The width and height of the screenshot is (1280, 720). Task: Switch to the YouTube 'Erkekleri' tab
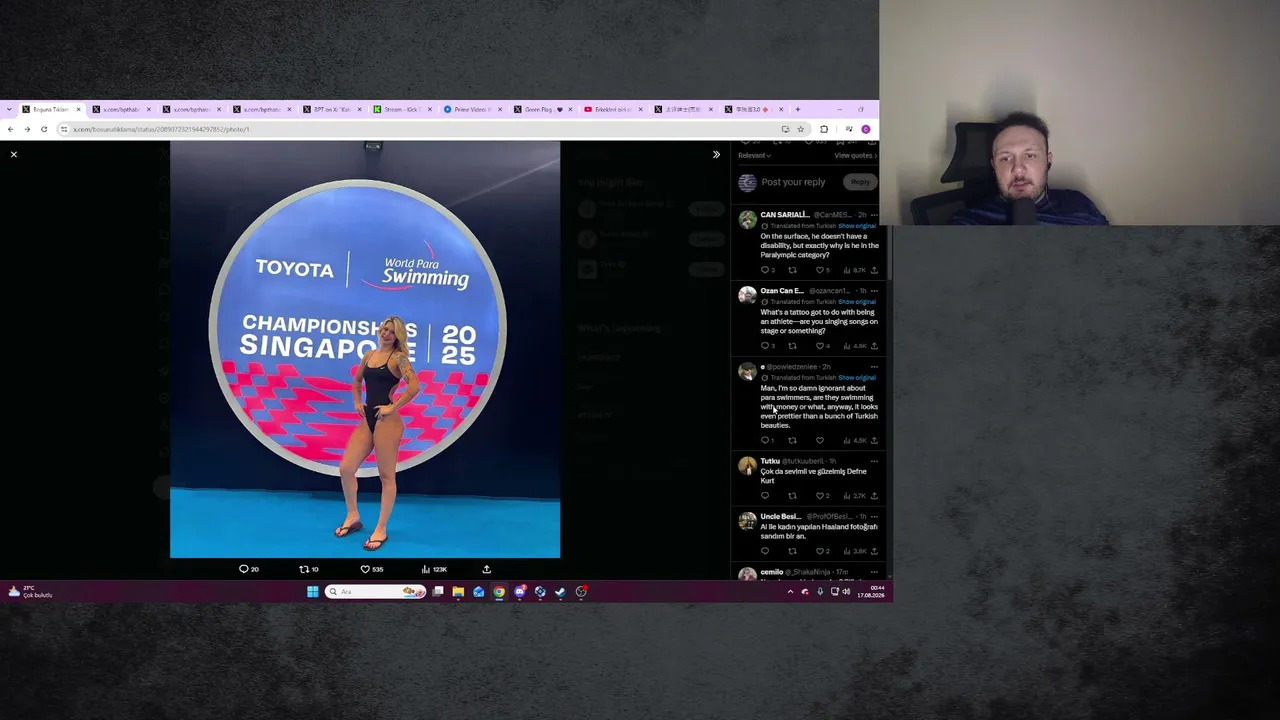[x=613, y=109]
